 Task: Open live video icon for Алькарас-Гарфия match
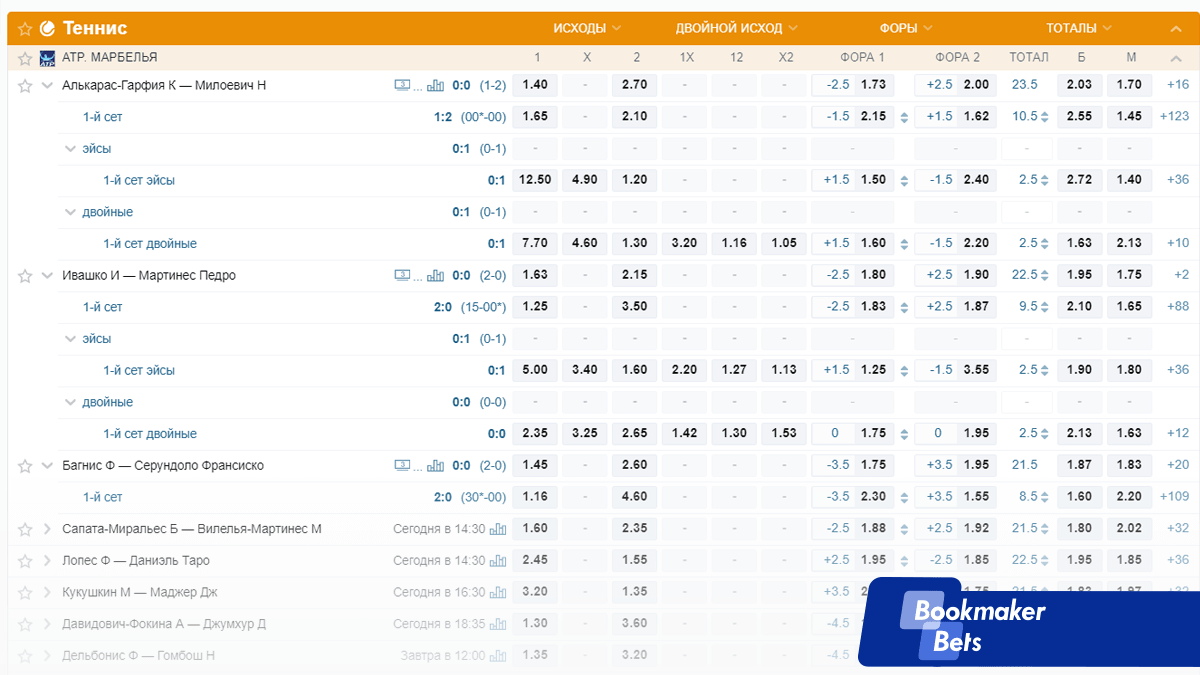coord(402,85)
